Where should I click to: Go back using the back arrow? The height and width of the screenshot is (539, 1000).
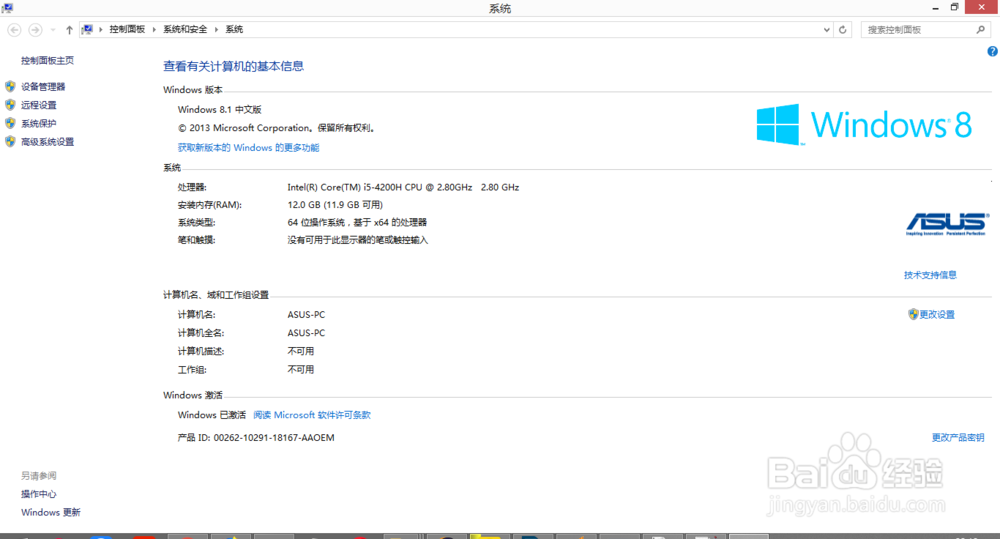coord(14,30)
